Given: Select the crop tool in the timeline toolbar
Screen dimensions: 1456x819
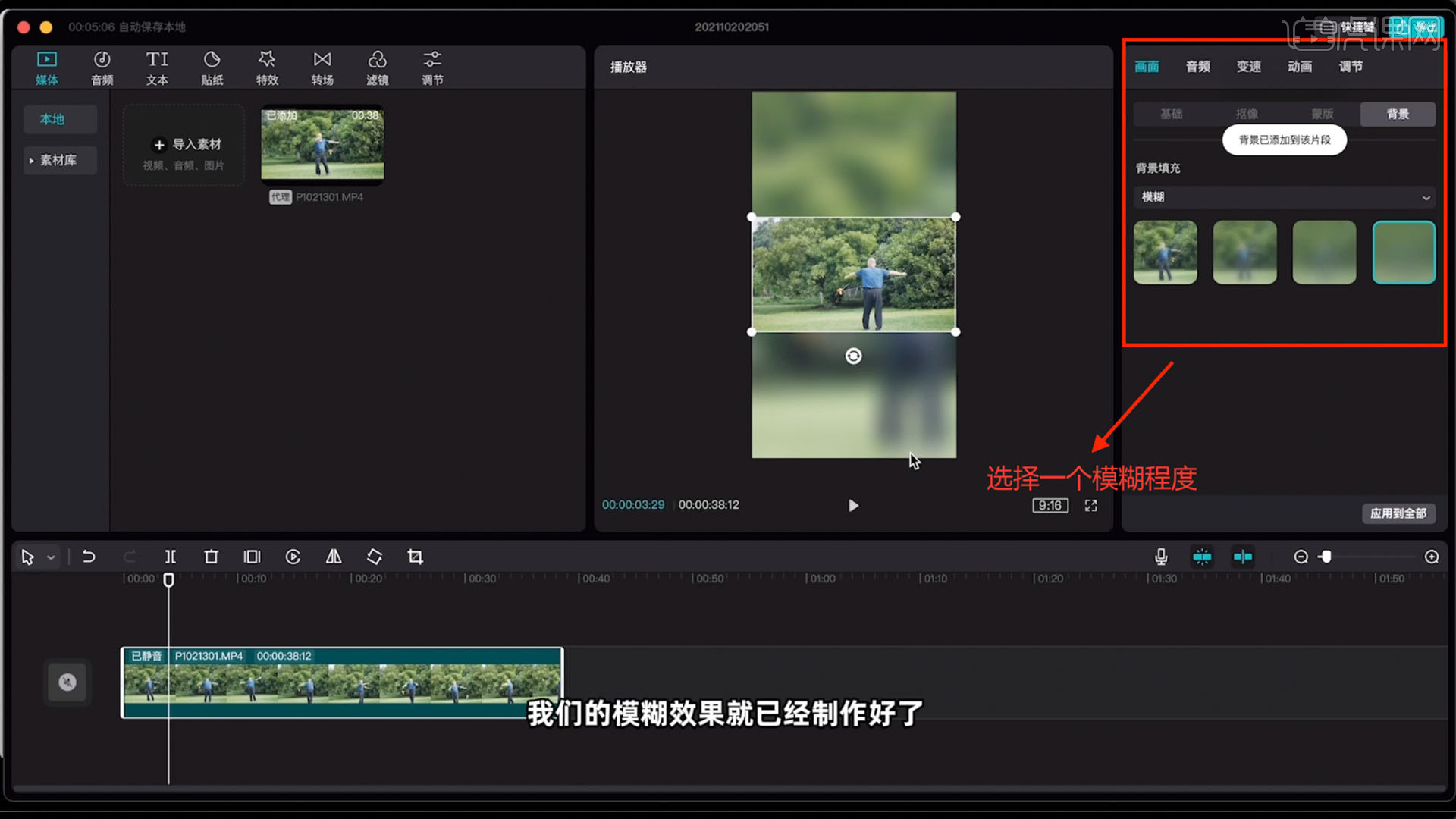Looking at the screenshot, I should (x=415, y=556).
